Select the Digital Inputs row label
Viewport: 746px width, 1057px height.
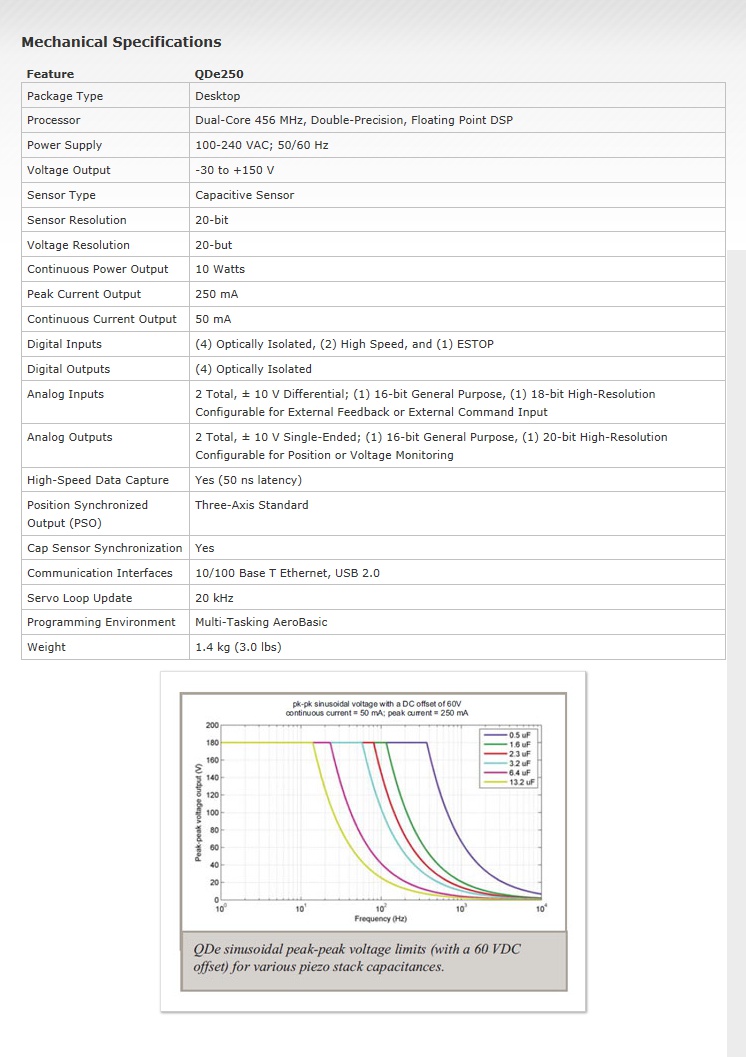coord(64,344)
